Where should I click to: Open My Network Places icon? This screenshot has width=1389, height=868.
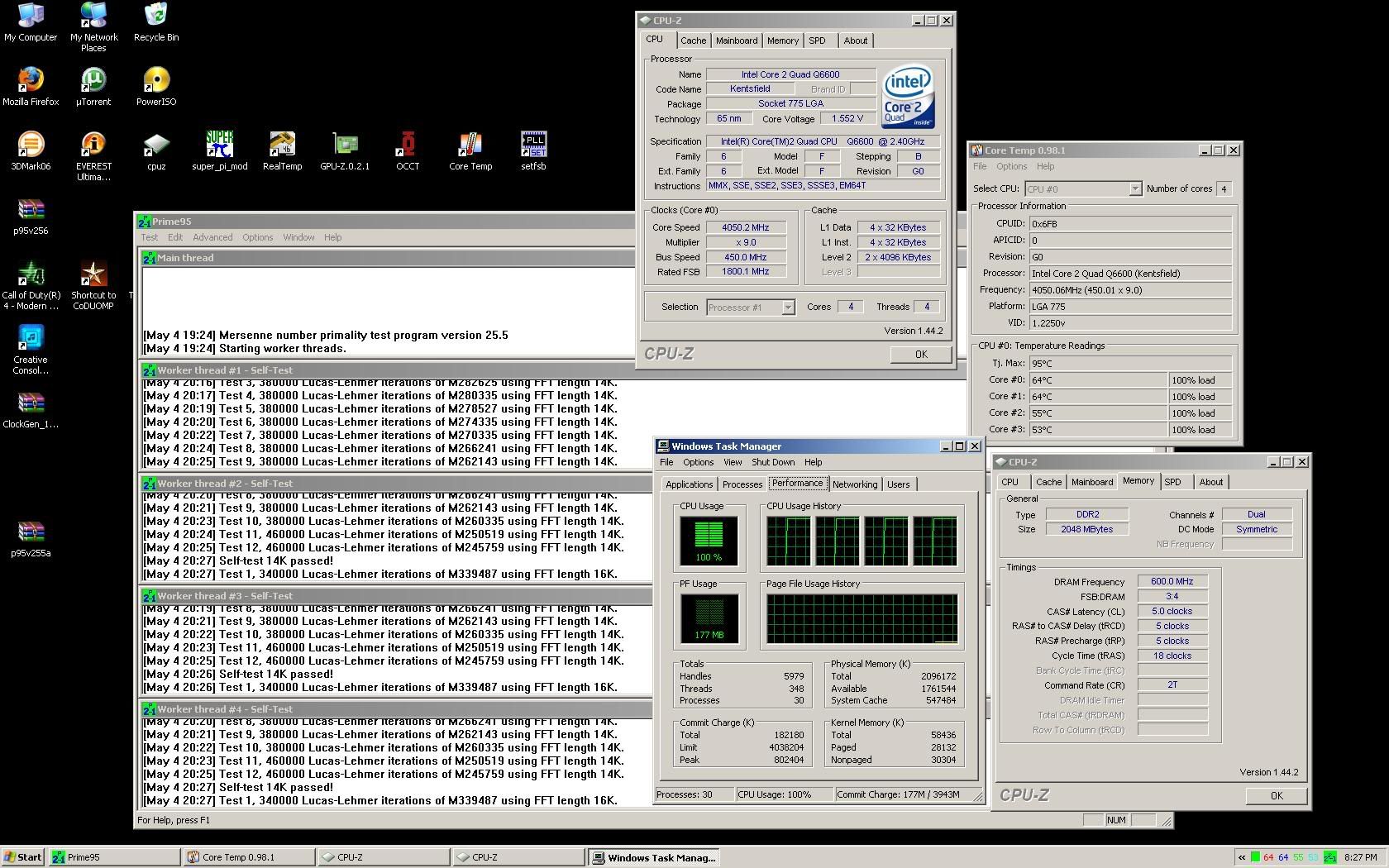point(93,26)
